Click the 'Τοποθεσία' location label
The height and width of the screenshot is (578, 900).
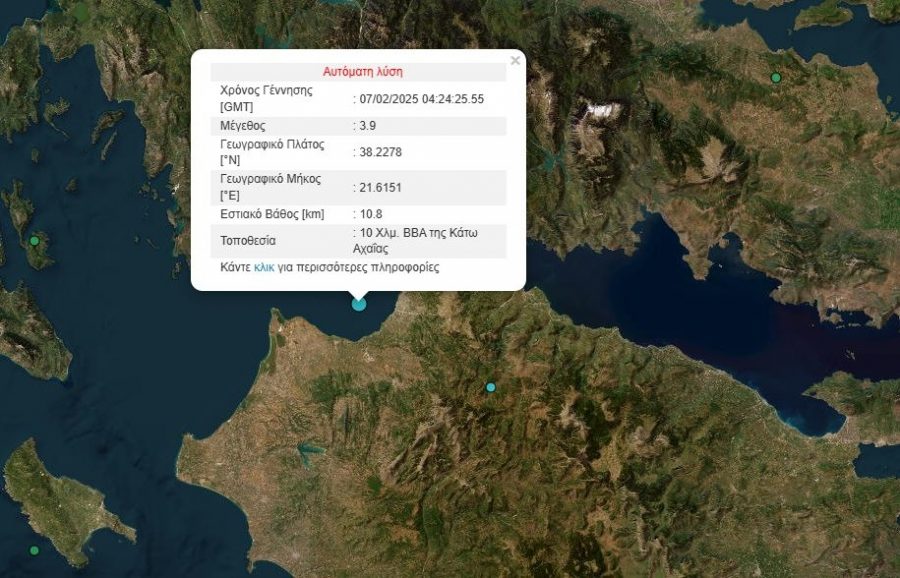tap(248, 241)
